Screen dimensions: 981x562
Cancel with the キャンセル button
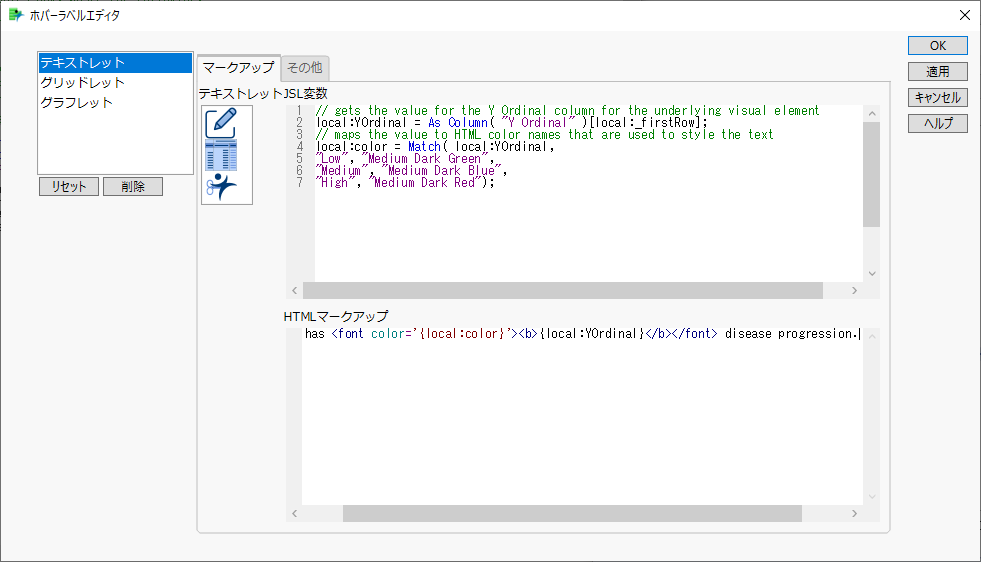coord(937,98)
